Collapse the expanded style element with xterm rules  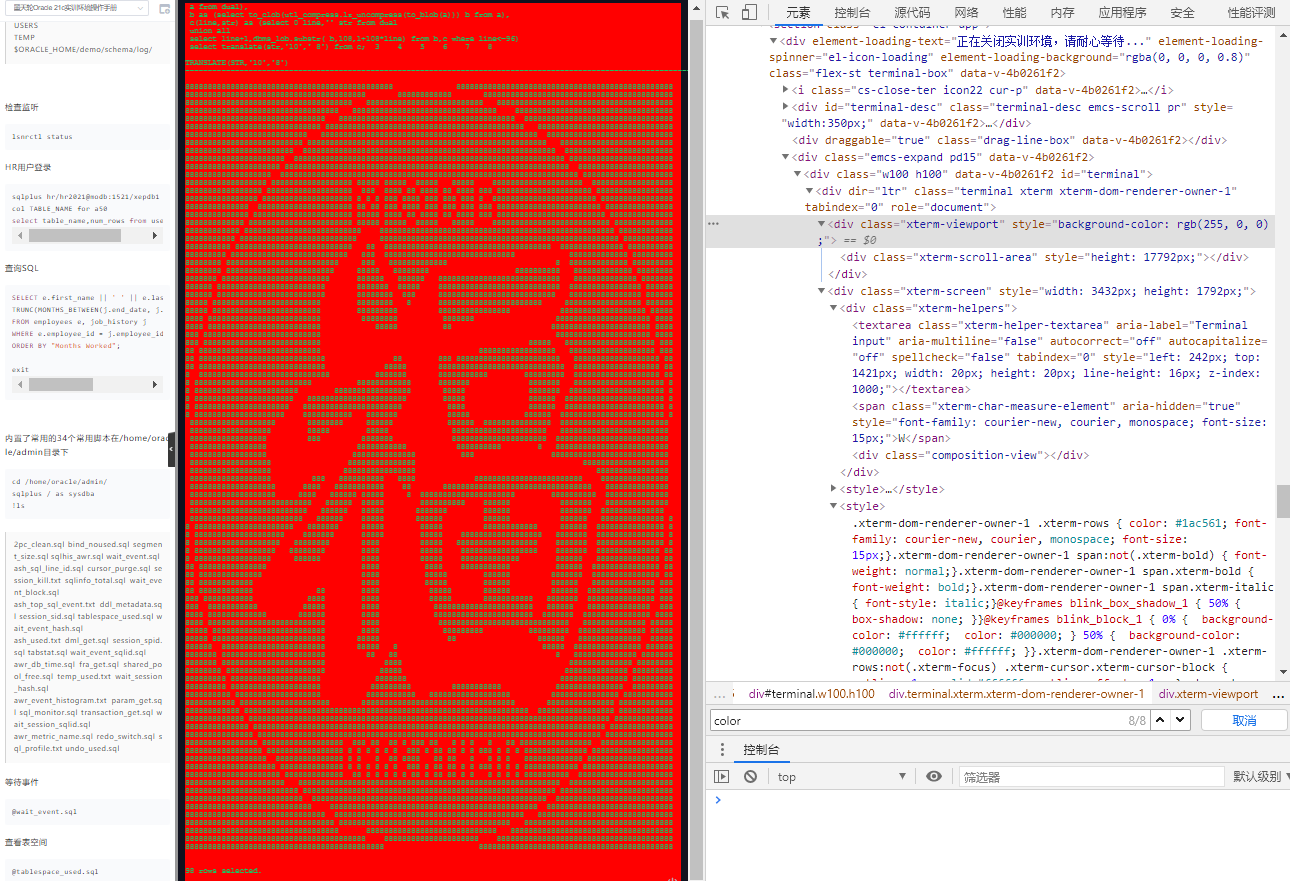(834, 506)
